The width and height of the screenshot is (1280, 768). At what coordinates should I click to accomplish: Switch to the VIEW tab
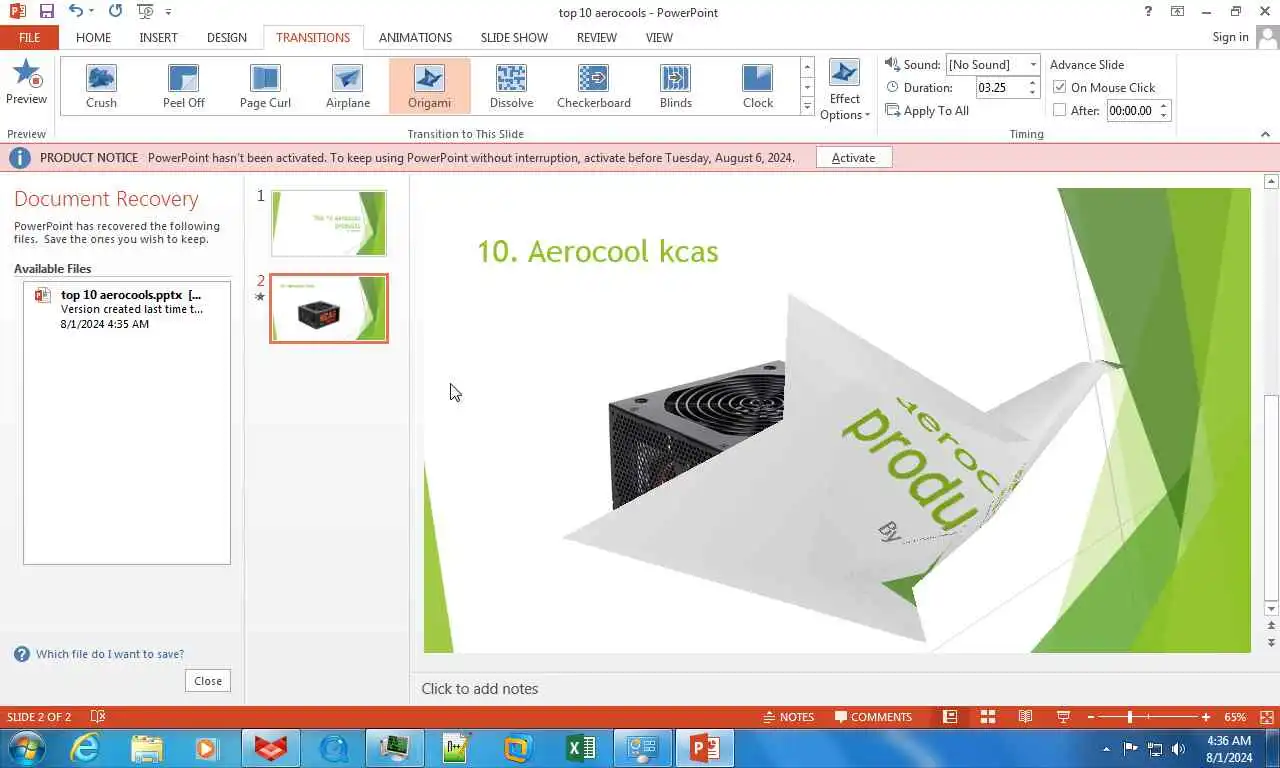tap(659, 37)
